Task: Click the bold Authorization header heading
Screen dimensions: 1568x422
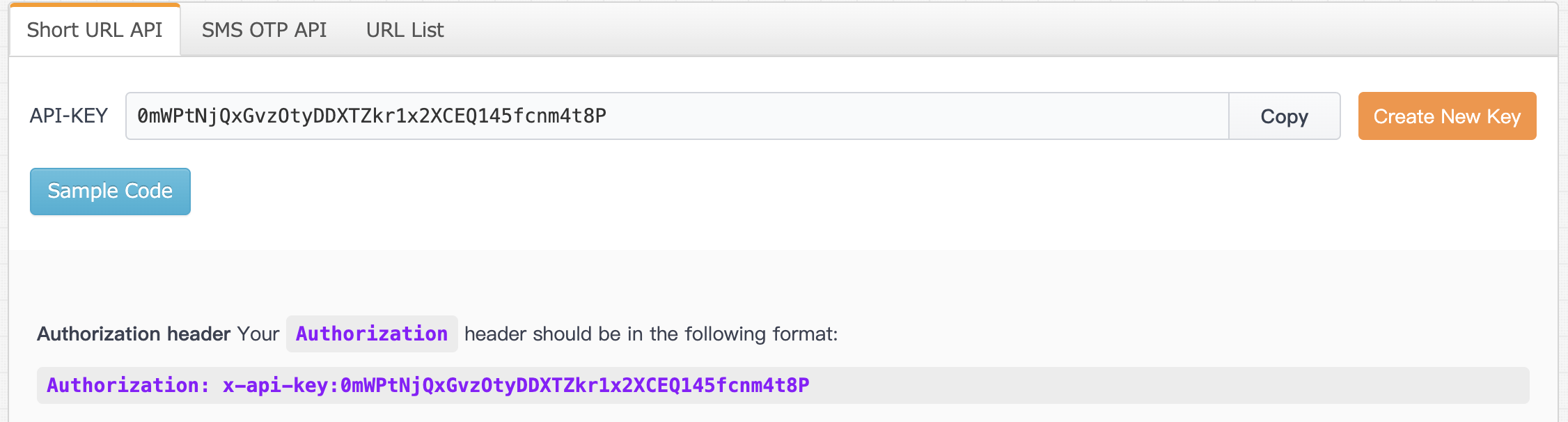Action: (134, 334)
